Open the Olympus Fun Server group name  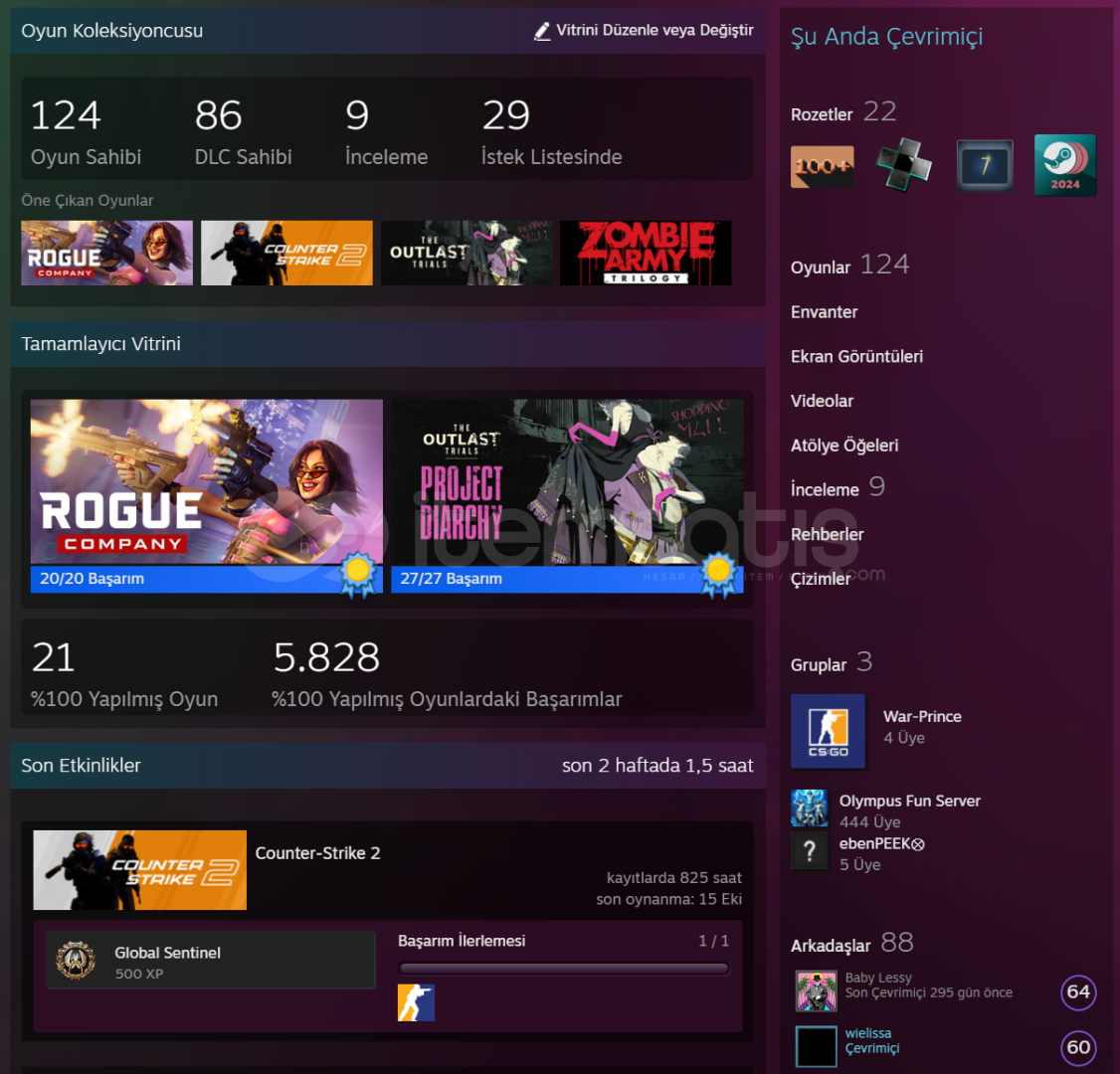tap(909, 801)
